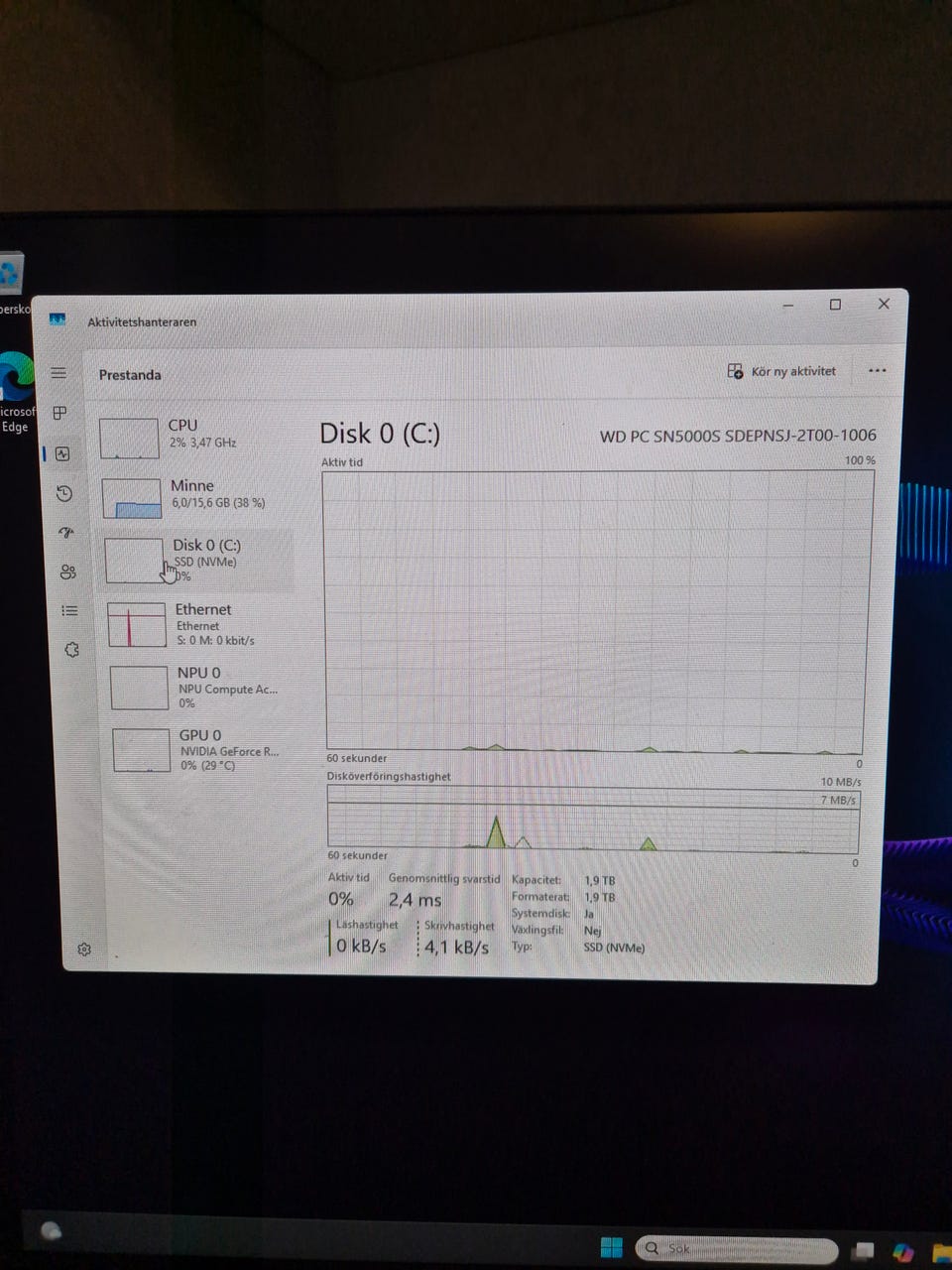The image size is (952, 1270).
Task: Open the Startup apps page icon
Action: click(66, 533)
